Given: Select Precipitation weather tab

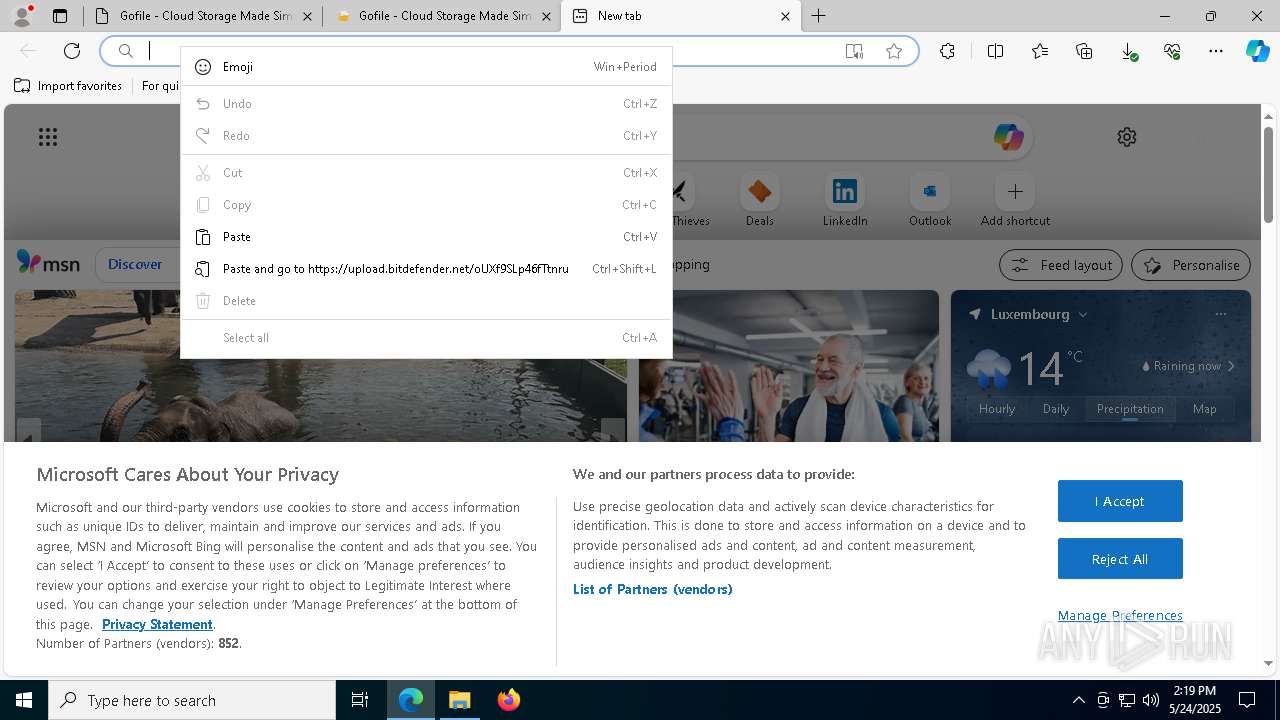Looking at the screenshot, I should pos(1130,409).
